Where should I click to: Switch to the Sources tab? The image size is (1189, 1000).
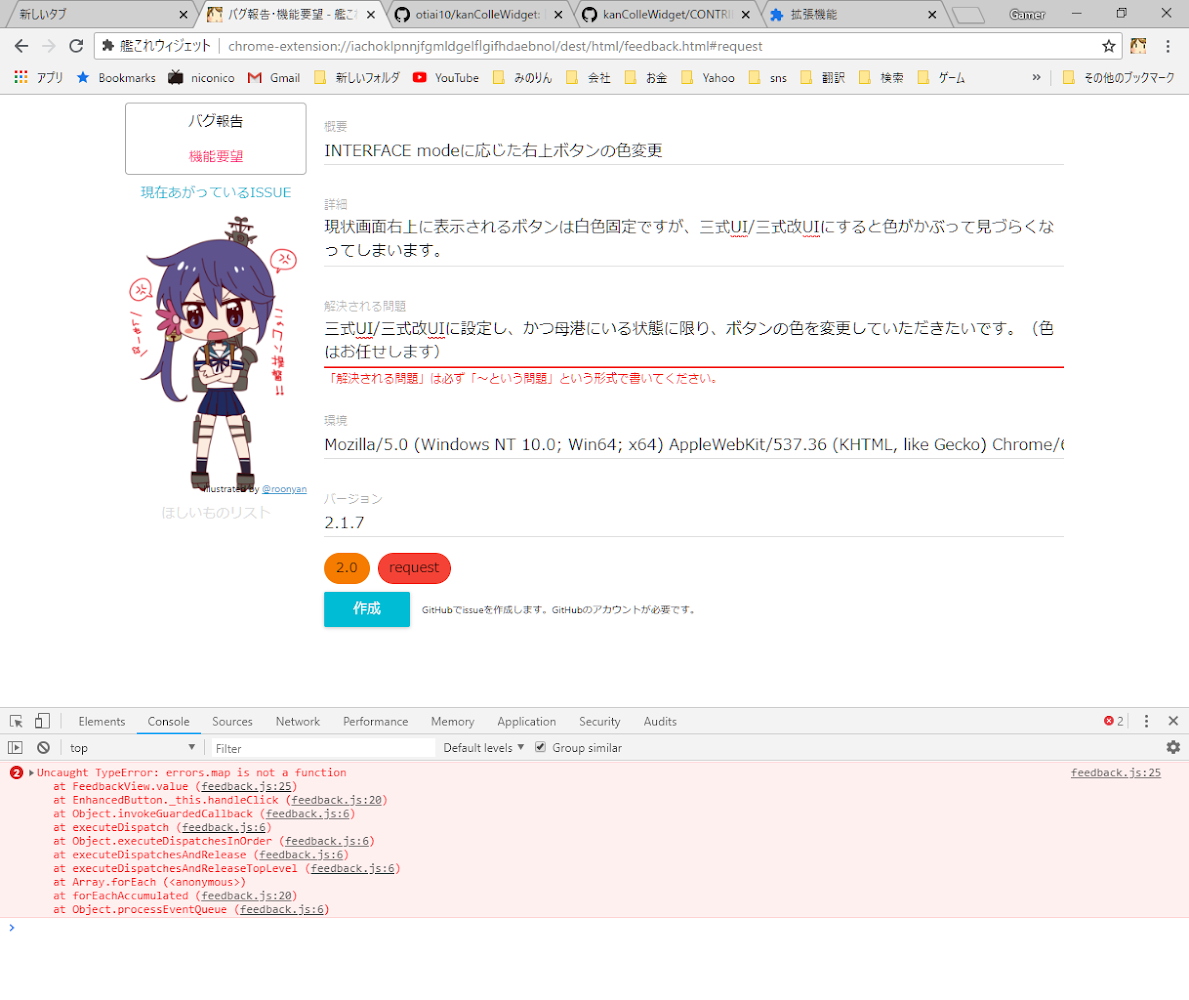point(232,722)
